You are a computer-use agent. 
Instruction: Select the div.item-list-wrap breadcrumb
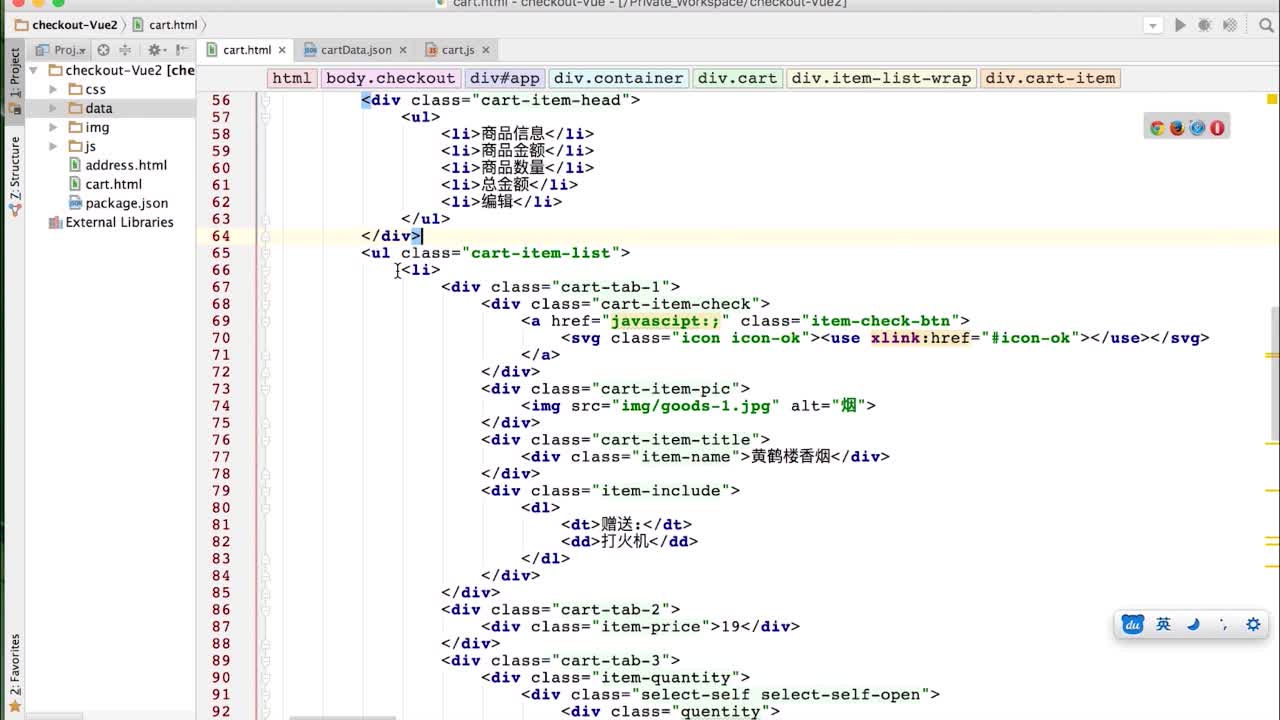point(881,78)
